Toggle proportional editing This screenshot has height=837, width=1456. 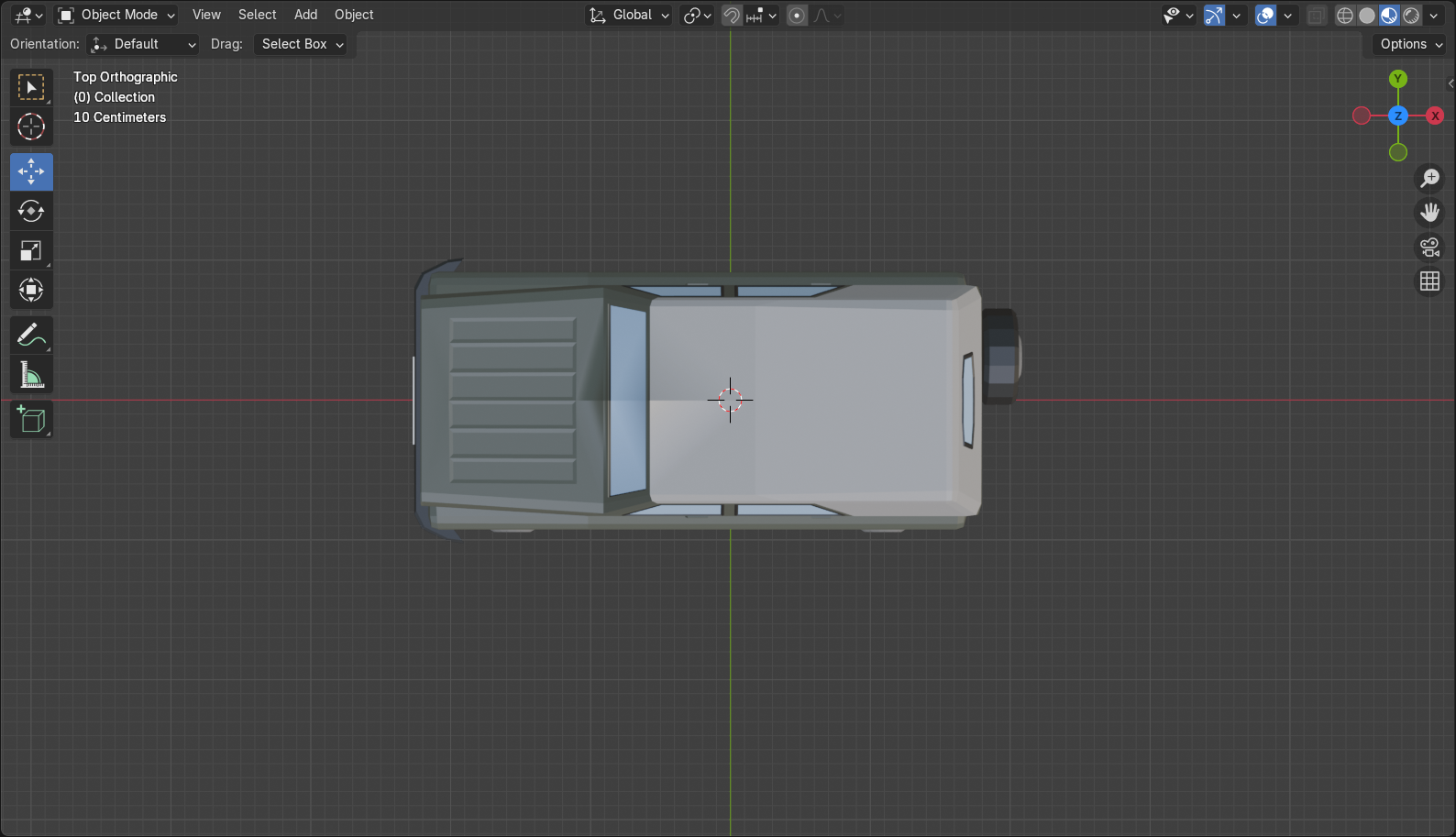coord(797,16)
